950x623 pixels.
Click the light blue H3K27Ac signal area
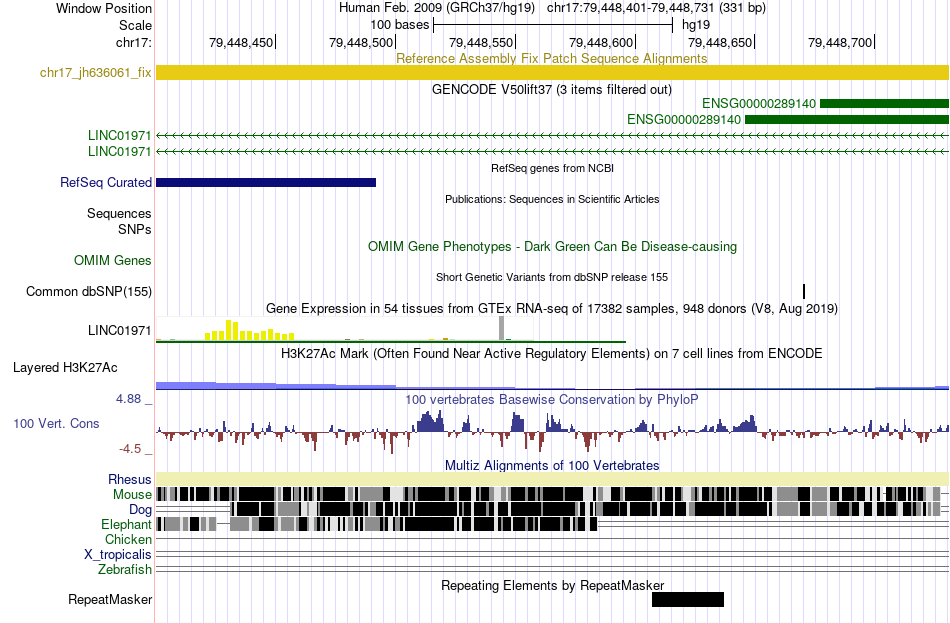pos(552,385)
